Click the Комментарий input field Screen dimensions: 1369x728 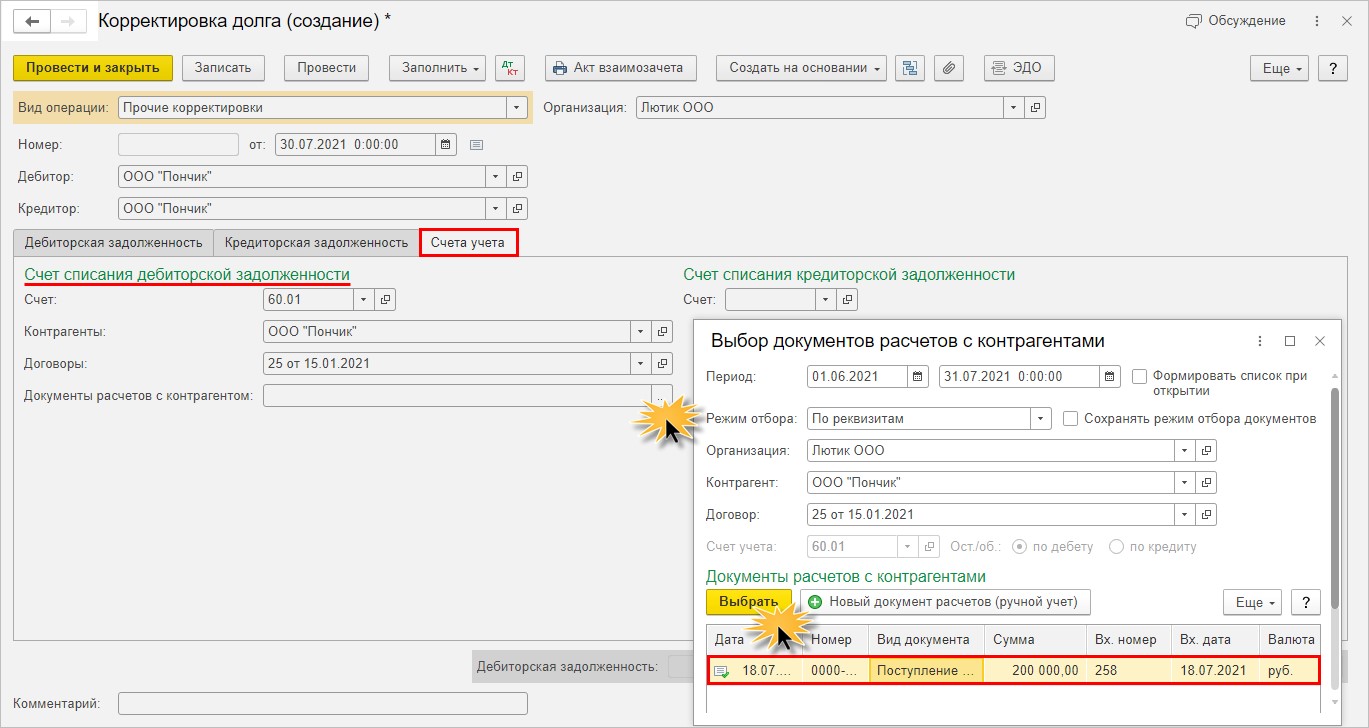click(x=322, y=704)
